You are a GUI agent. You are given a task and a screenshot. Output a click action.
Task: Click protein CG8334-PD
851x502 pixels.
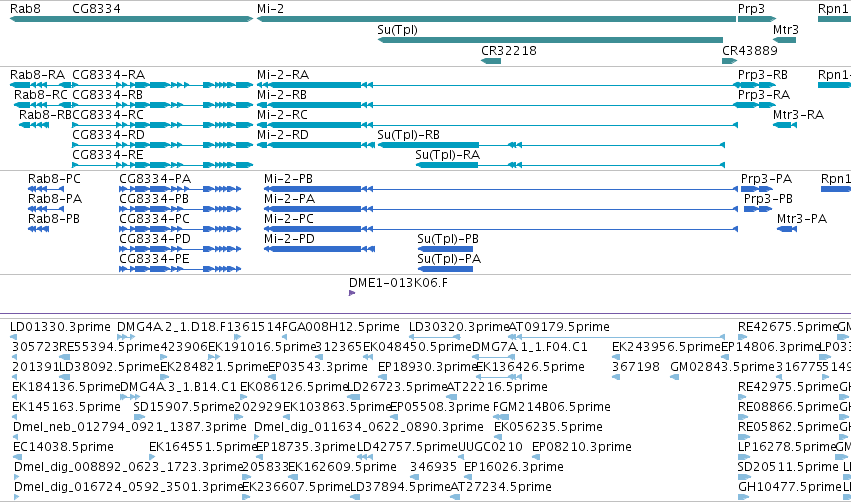[180, 249]
